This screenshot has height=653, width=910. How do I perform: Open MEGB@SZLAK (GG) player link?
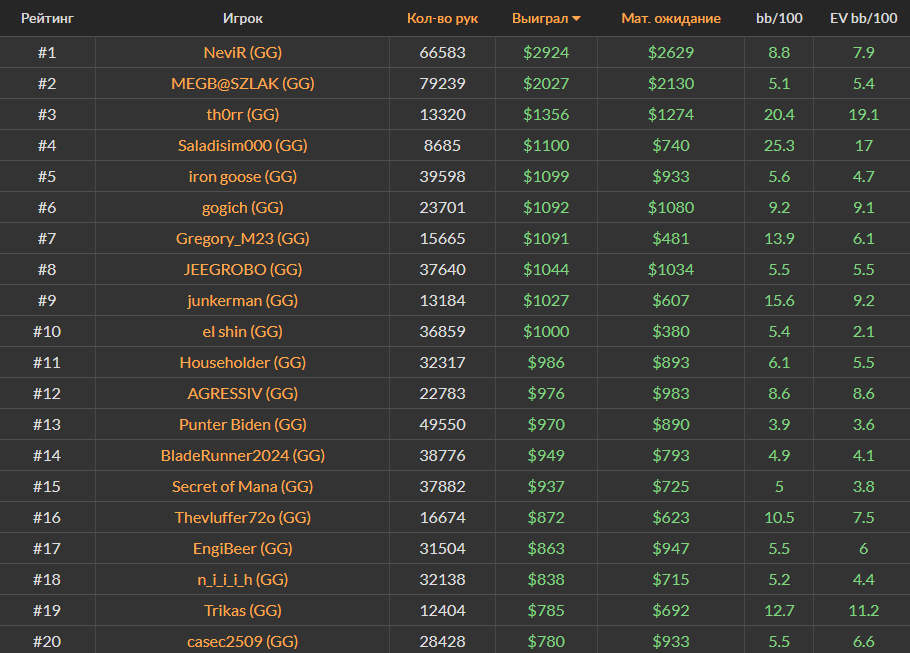242,83
